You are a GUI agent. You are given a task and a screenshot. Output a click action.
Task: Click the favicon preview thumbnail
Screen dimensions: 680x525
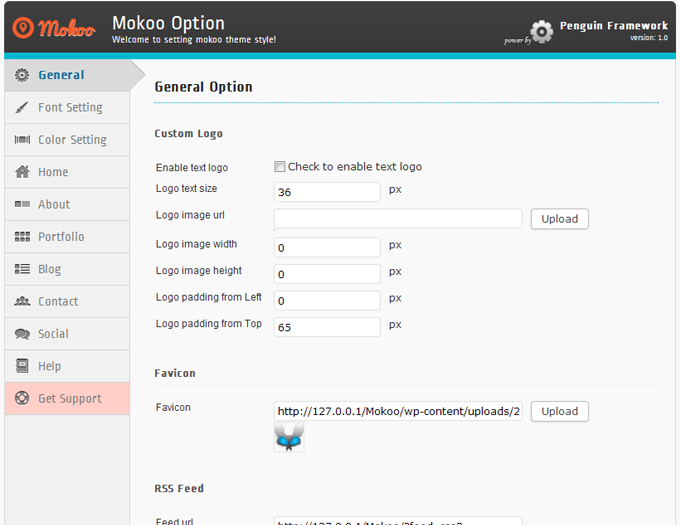(289, 436)
